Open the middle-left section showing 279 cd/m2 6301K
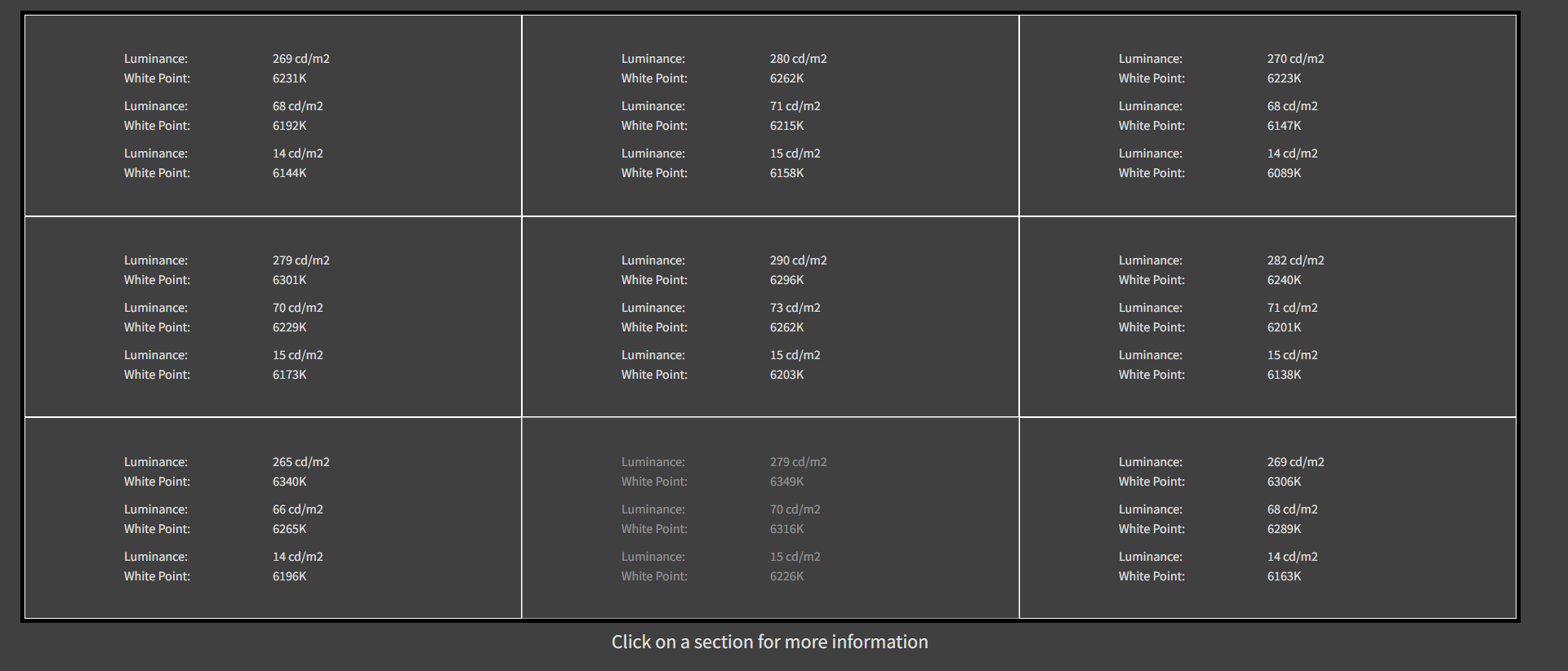Screen dimensions: 1568x671 click(273, 317)
